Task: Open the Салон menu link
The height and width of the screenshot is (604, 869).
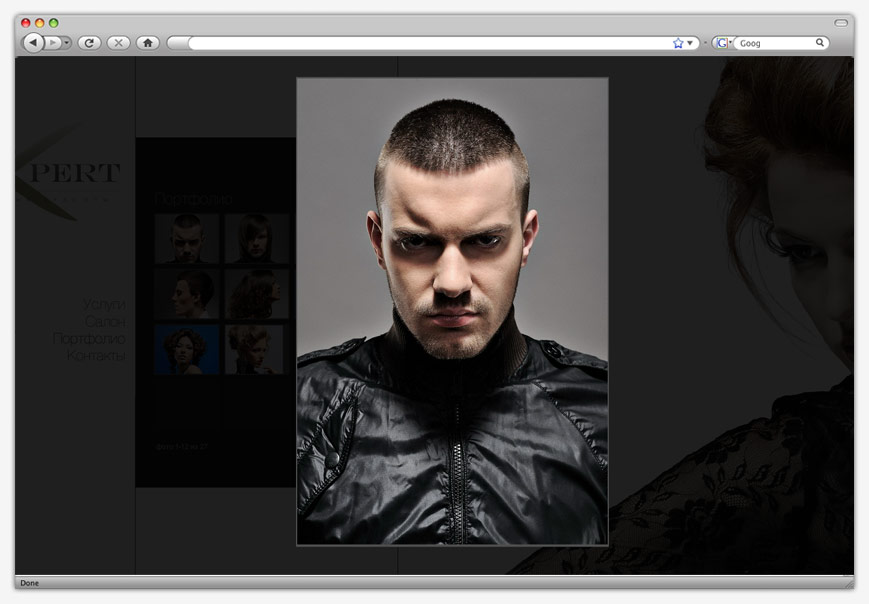Action: pos(105,321)
